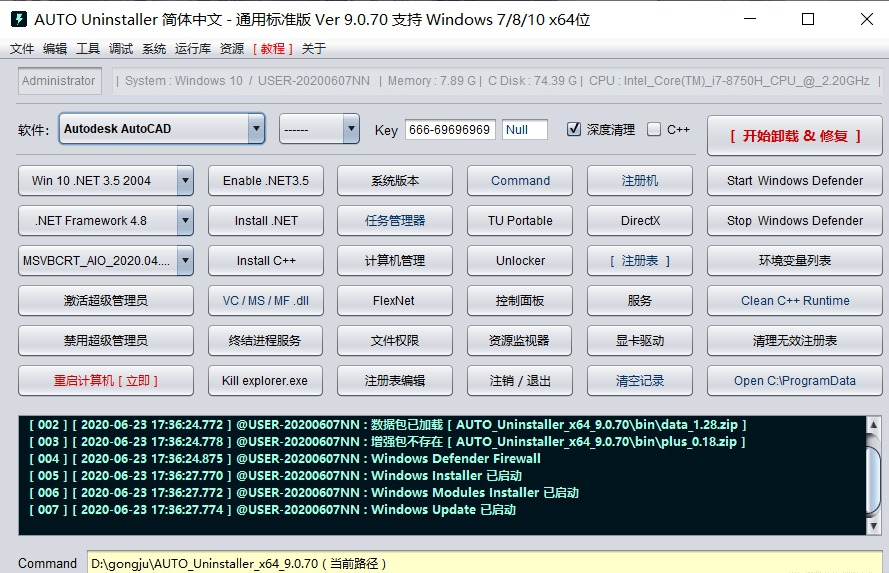Click Open C:\ProgramData button

pyautogui.click(x=795, y=380)
